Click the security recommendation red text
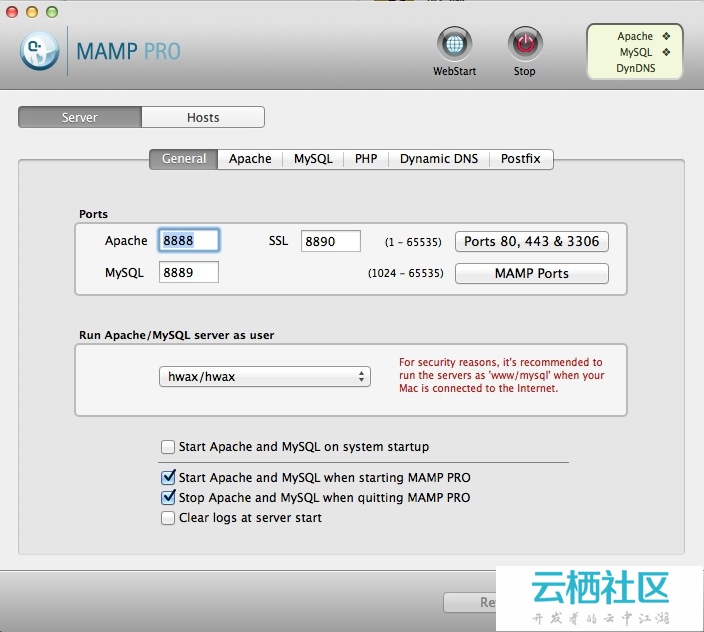 point(502,375)
